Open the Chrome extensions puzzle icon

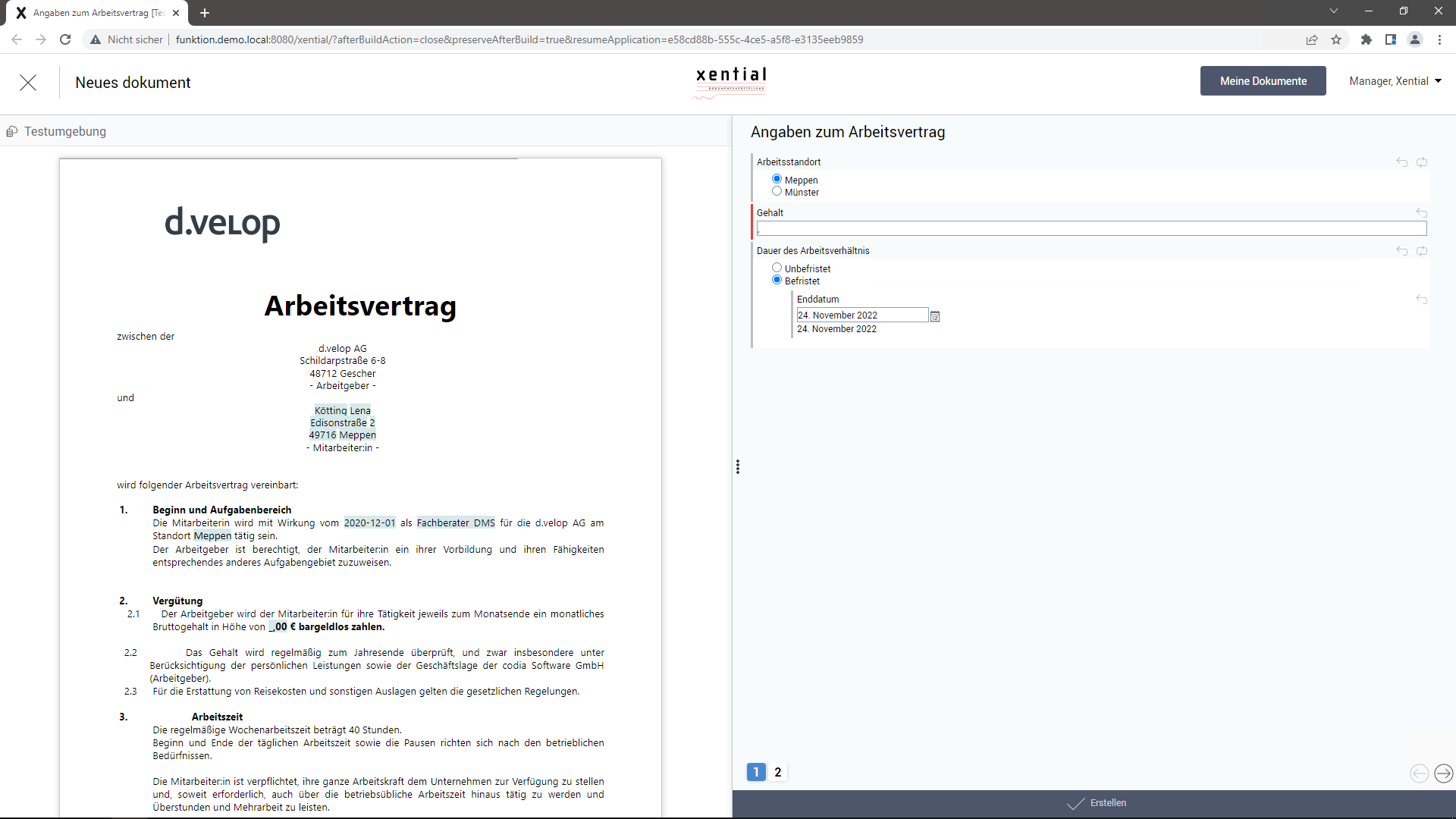[x=1367, y=39]
